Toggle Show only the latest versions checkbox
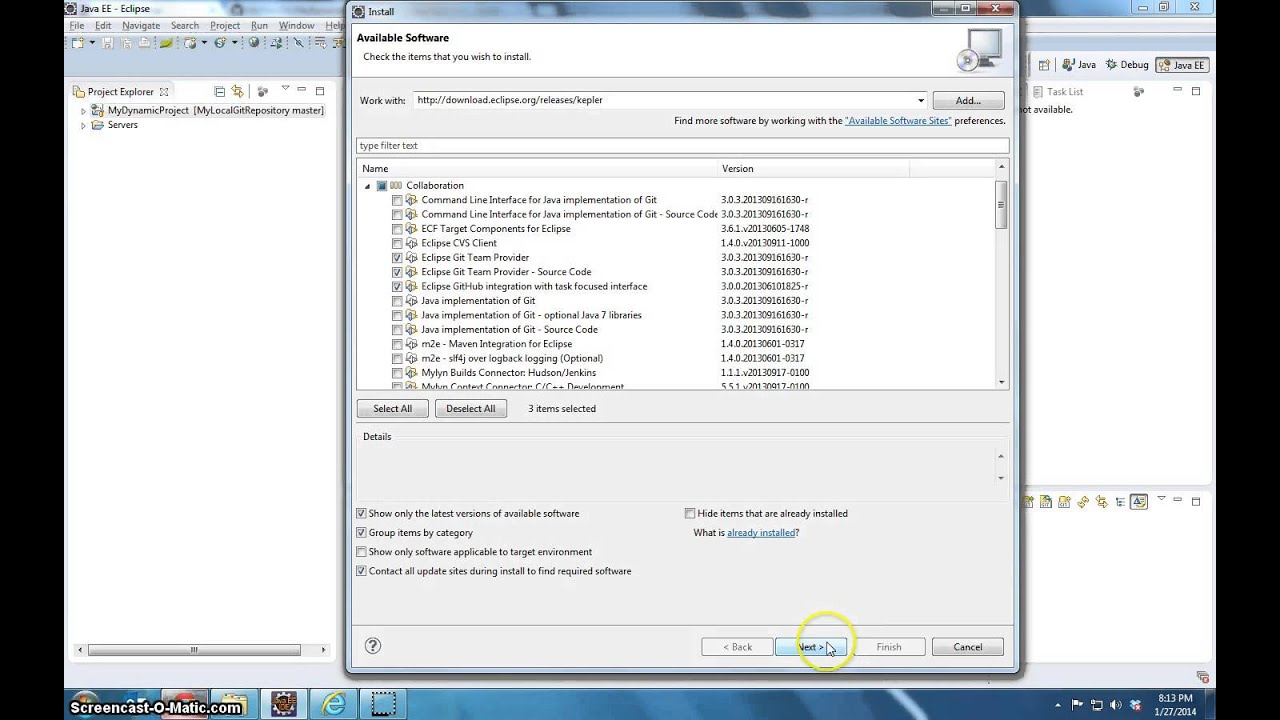The image size is (1280, 720). pyautogui.click(x=362, y=513)
